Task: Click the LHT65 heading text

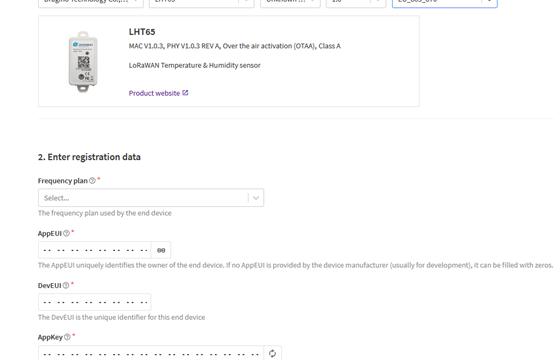Action: coord(142,32)
